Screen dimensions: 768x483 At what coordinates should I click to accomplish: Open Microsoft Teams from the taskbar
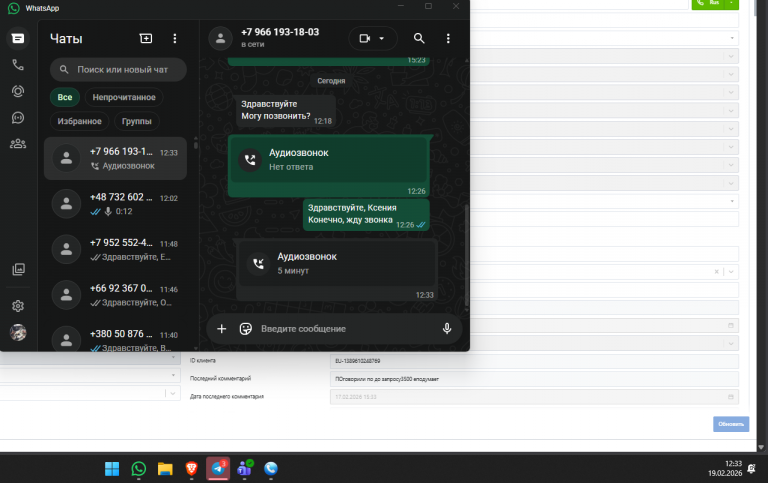coord(244,469)
